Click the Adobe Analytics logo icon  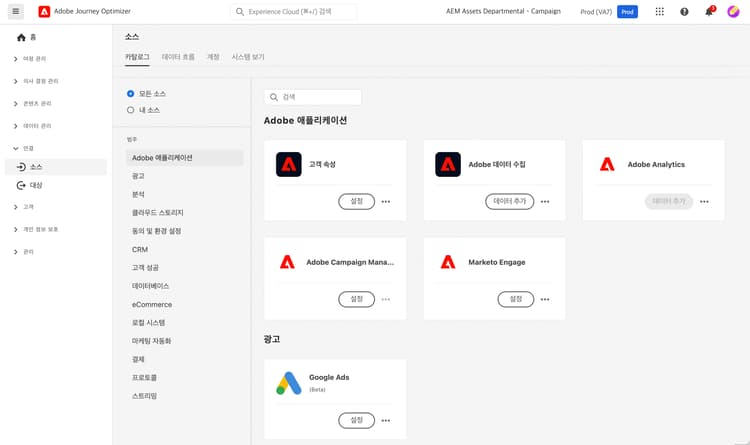607,165
